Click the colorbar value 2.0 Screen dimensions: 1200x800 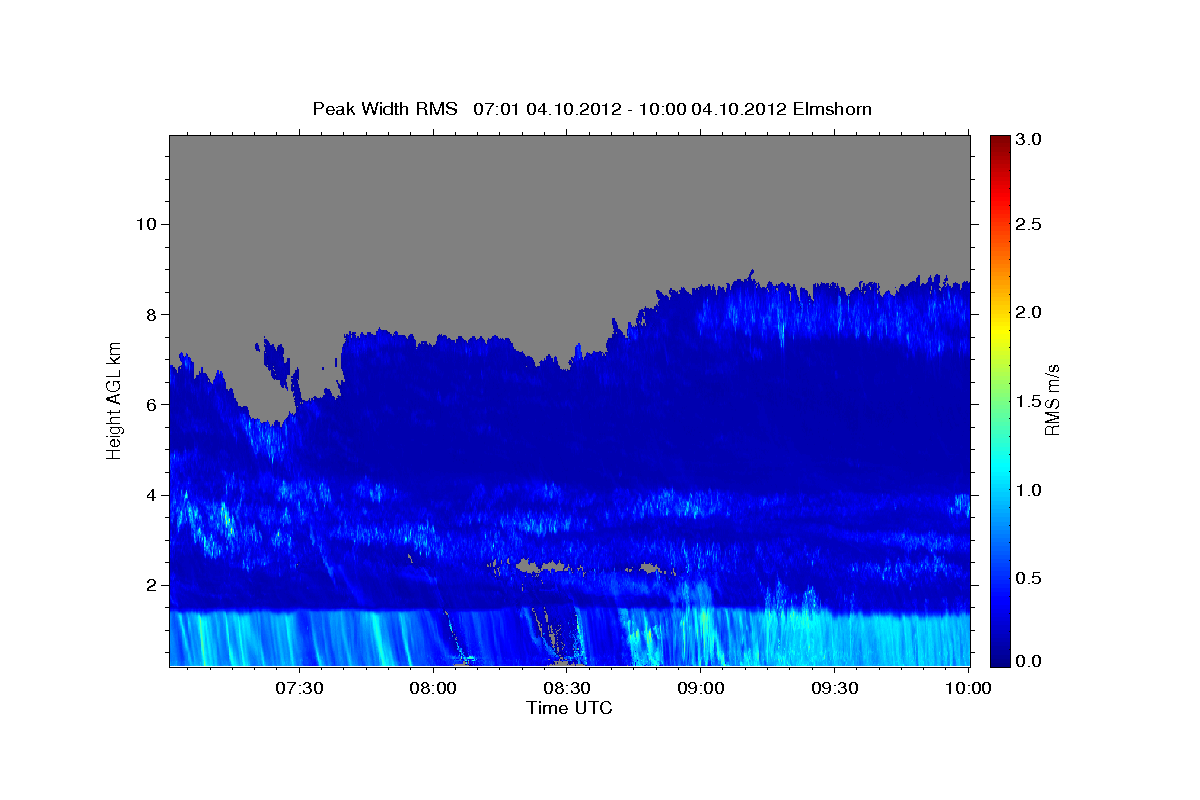click(x=1029, y=312)
